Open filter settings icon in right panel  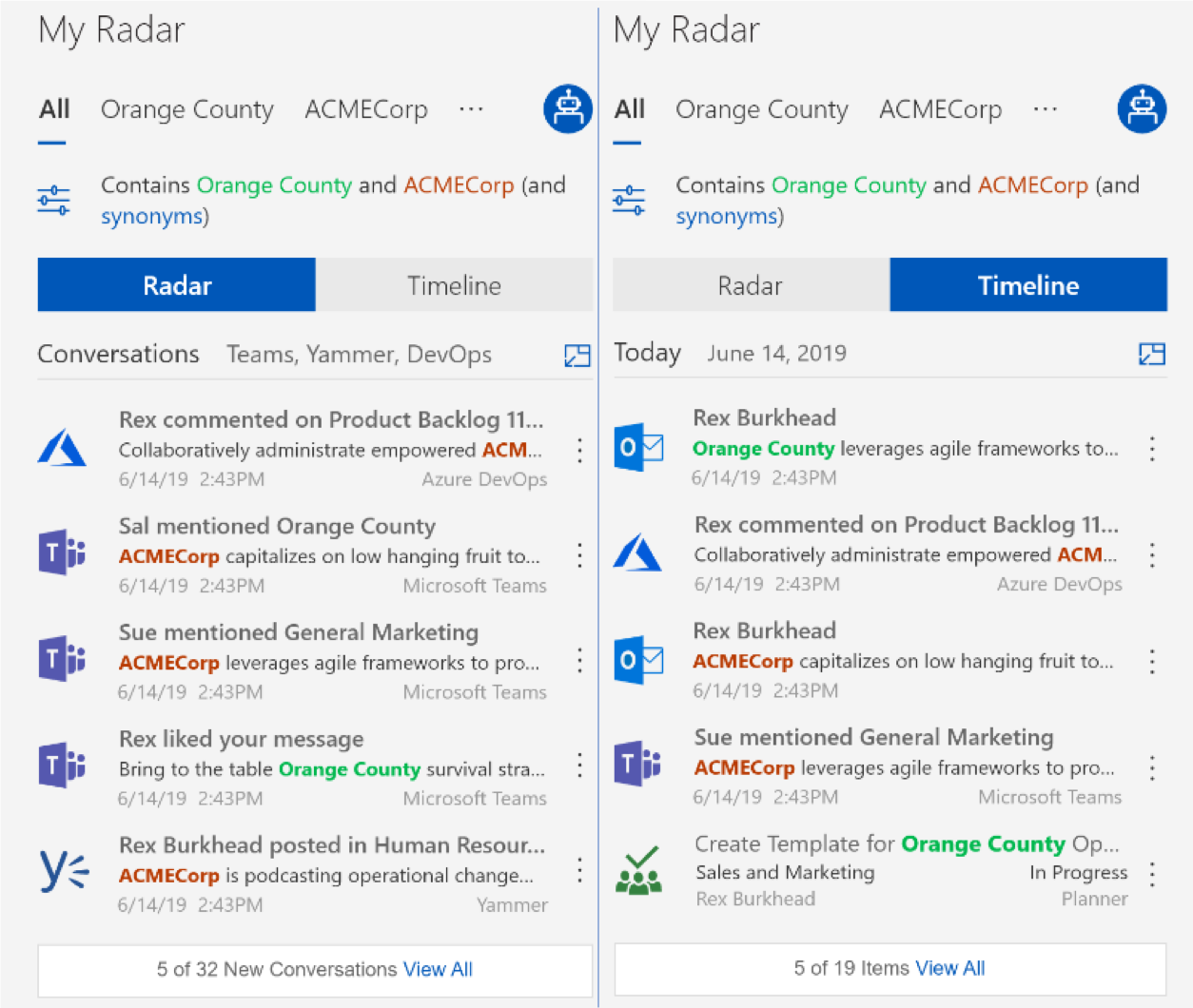pos(628,201)
